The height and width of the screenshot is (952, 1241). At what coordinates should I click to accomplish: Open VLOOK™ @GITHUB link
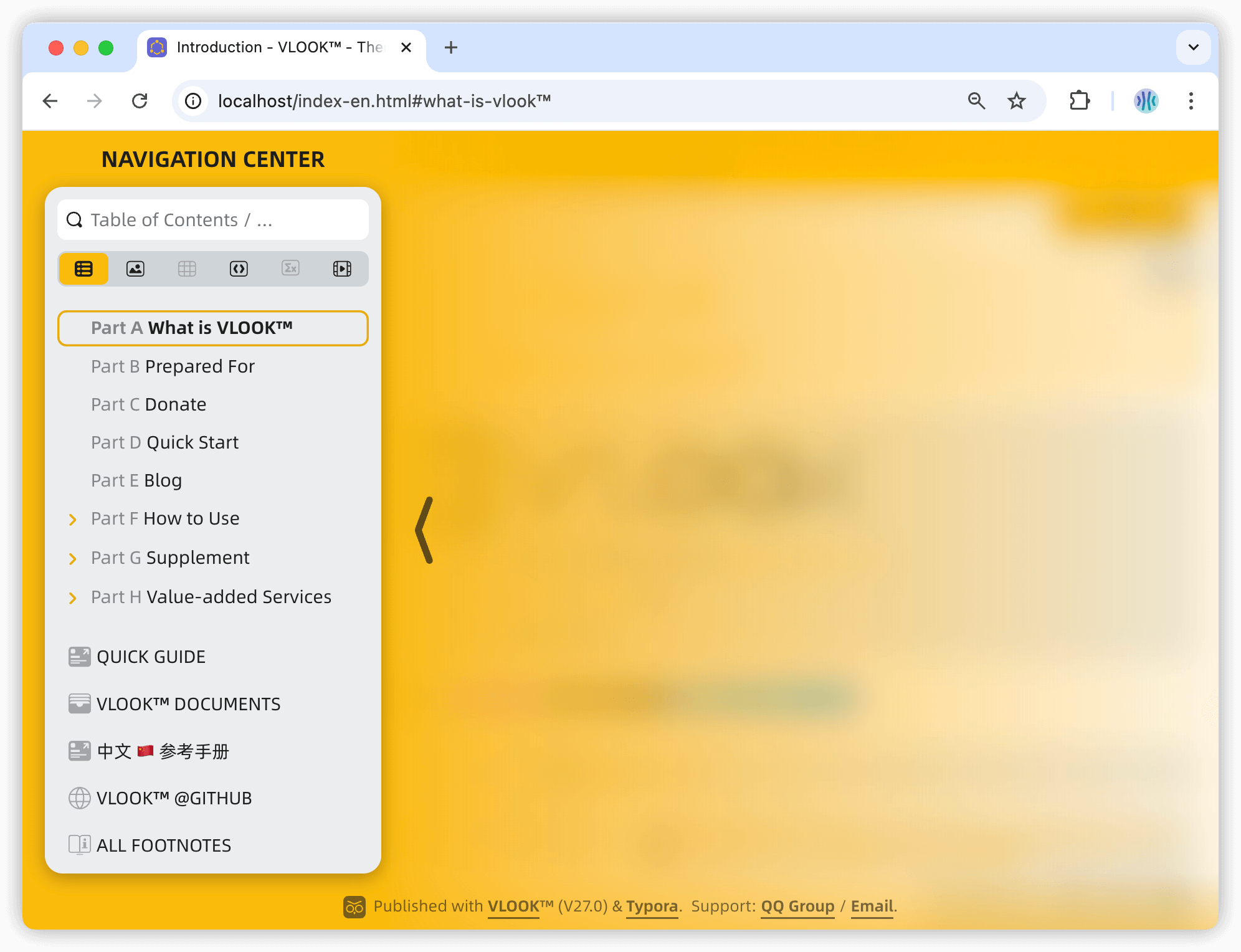(174, 798)
